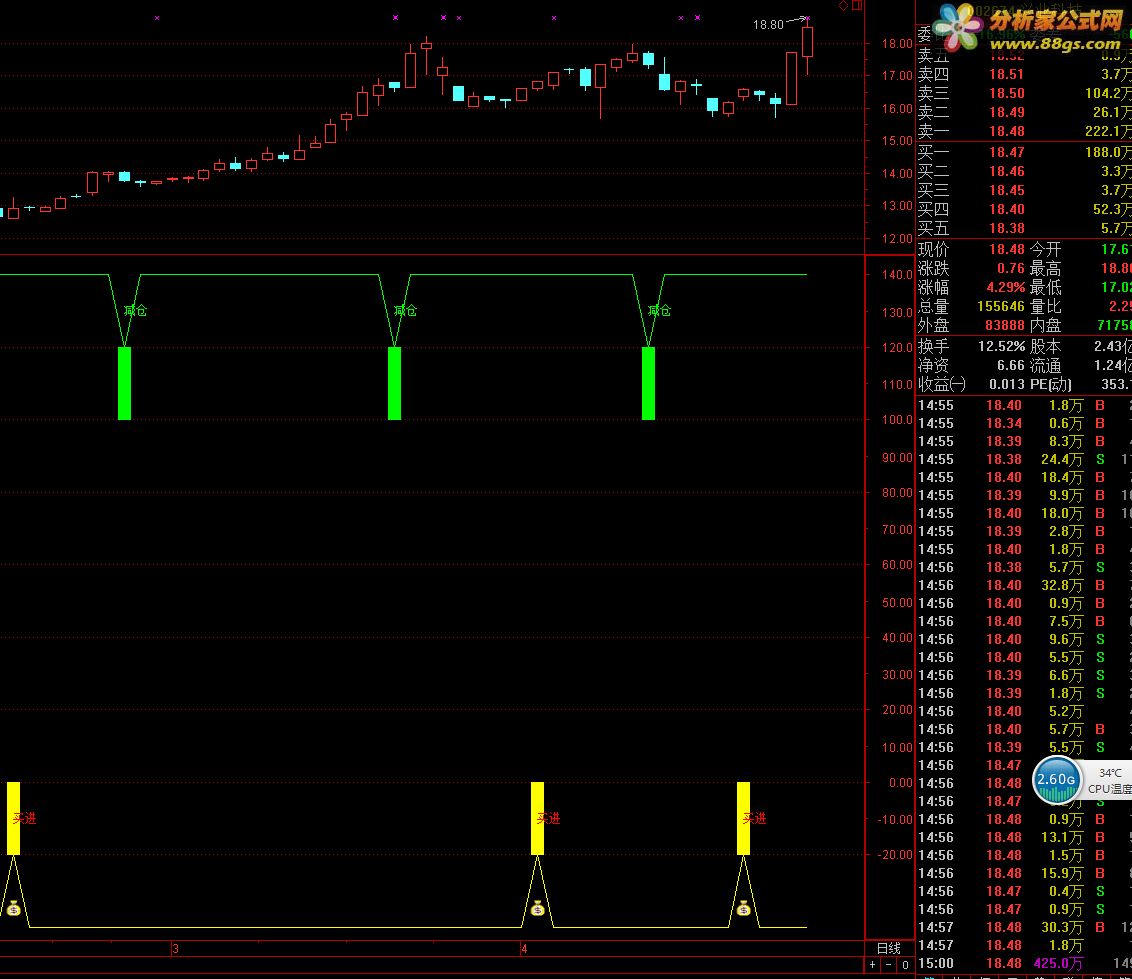Select the 卖四 18.51 order row
This screenshot has height=979, width=1132.
(1024, 74)
